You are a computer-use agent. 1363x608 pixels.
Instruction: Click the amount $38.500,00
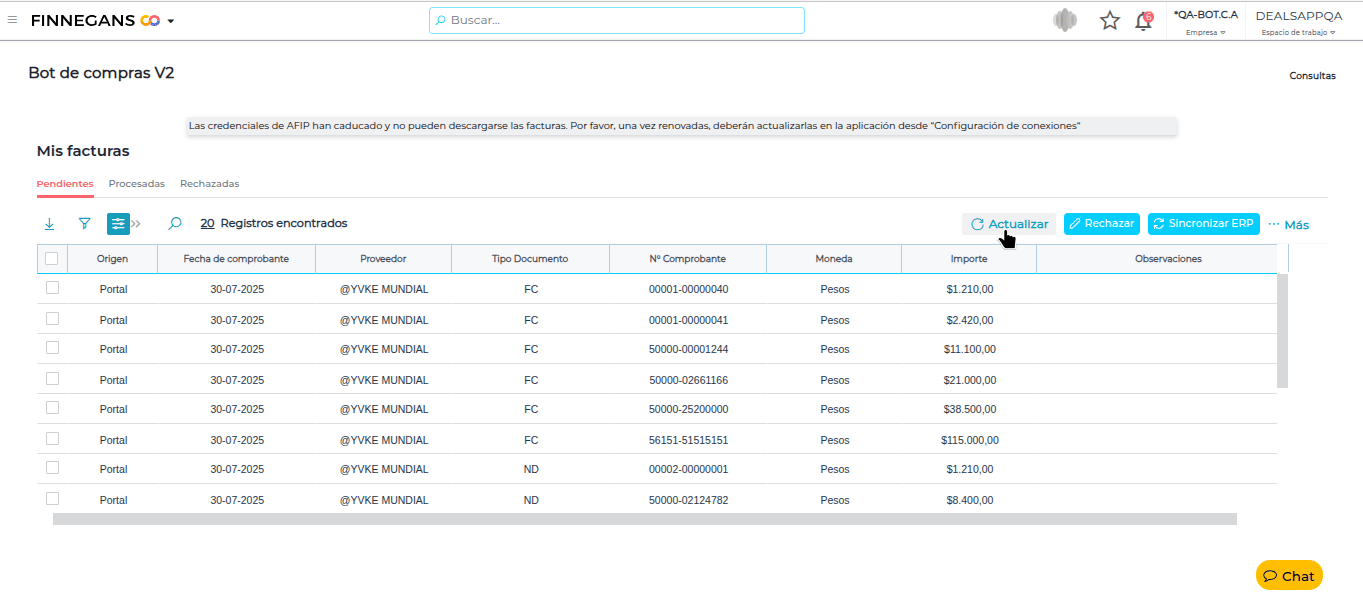pos(970,409)
